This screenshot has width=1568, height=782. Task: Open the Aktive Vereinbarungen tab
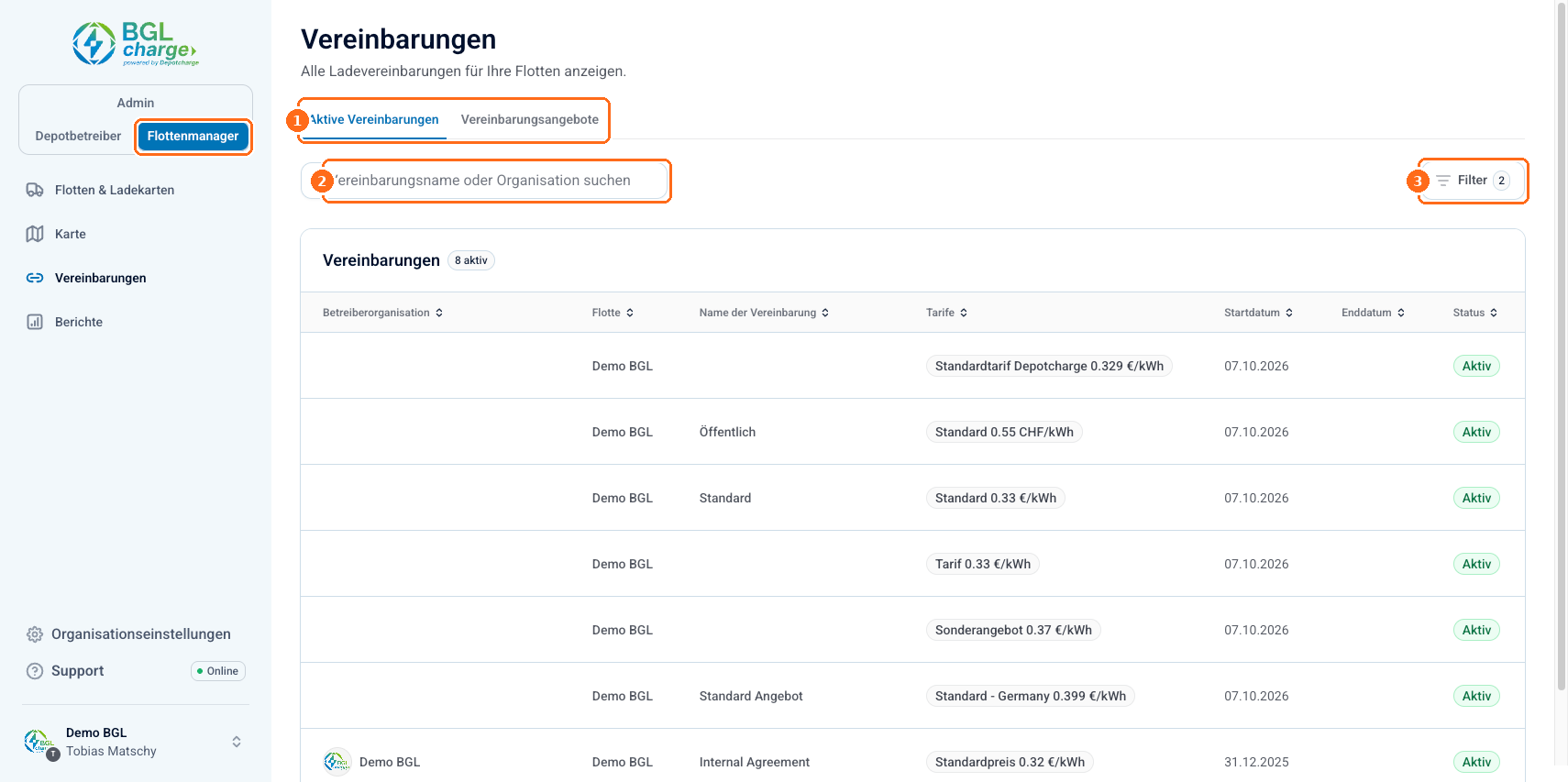pos(374,120)
